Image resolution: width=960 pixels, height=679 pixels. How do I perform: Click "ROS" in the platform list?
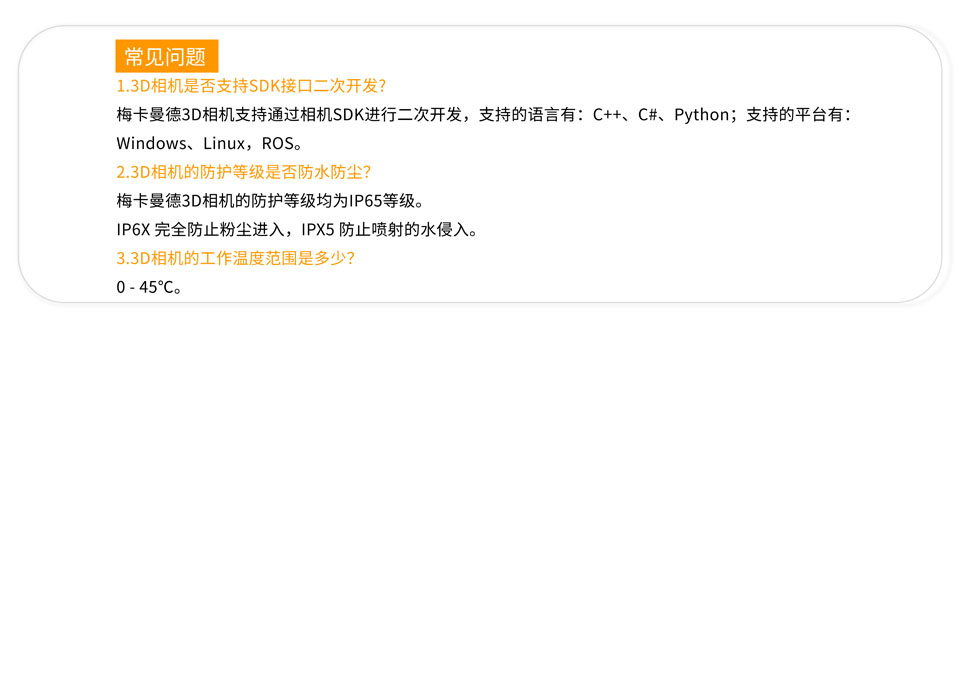278,144
